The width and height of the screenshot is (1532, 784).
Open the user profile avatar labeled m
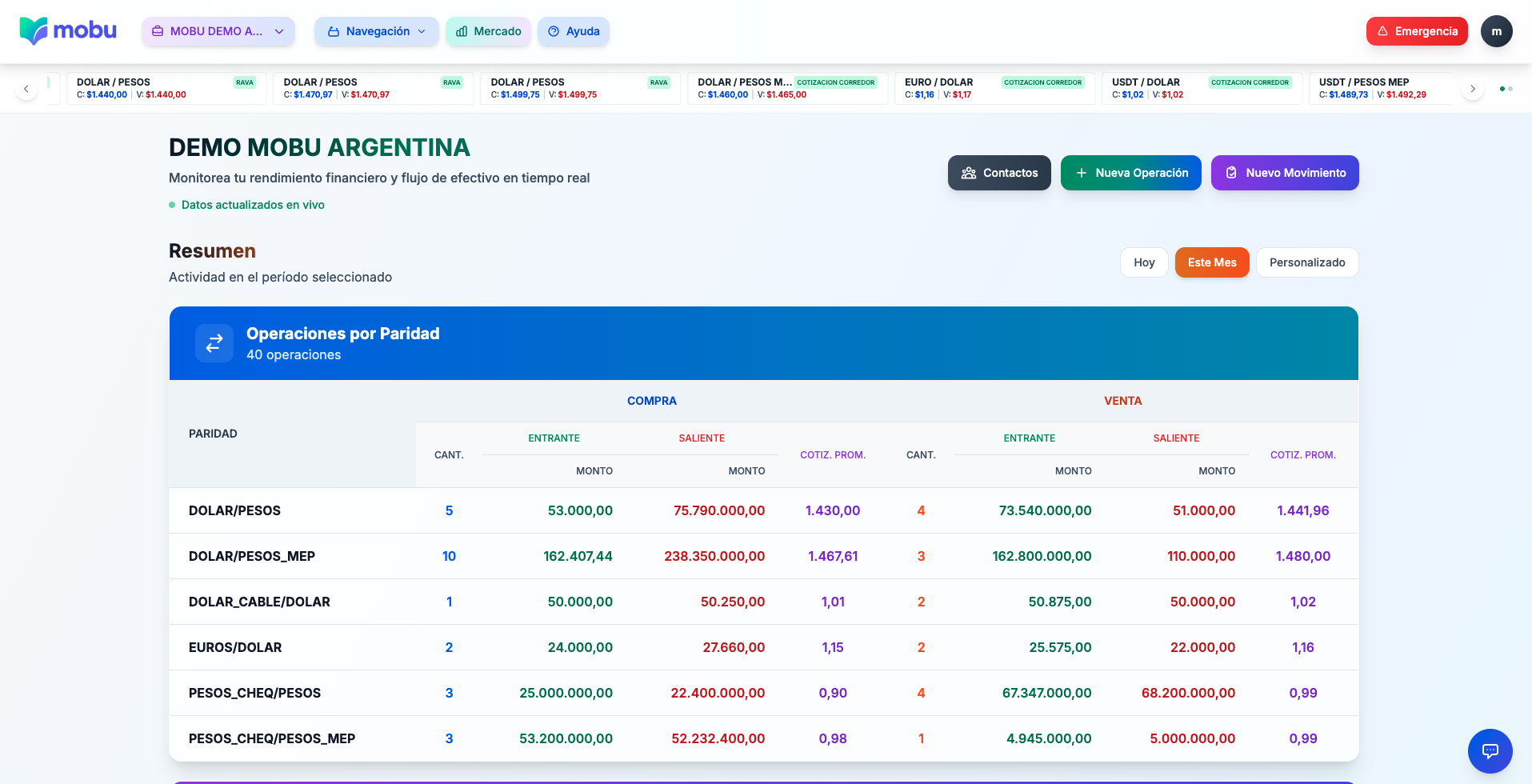[1496, 31]
